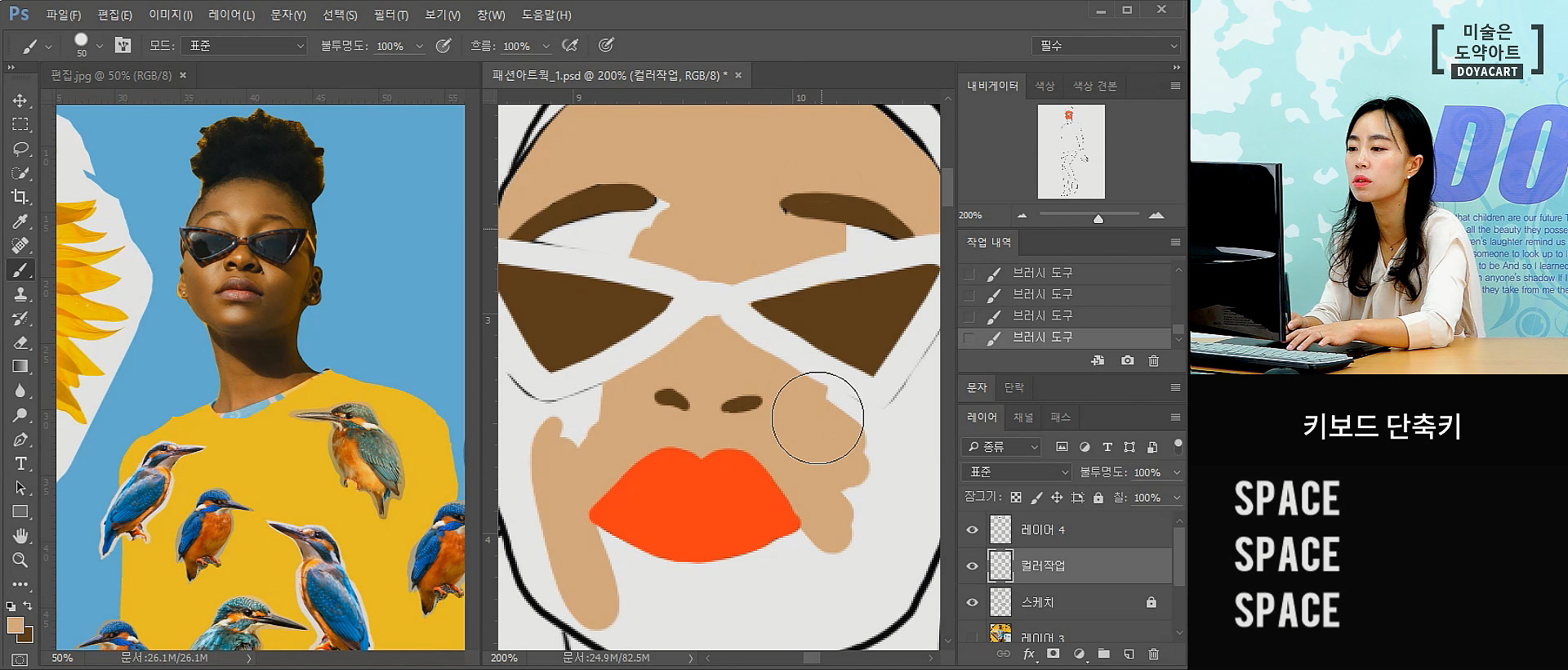
Task: Select the Spot Healing Brush tool
Action: [20, 245]
